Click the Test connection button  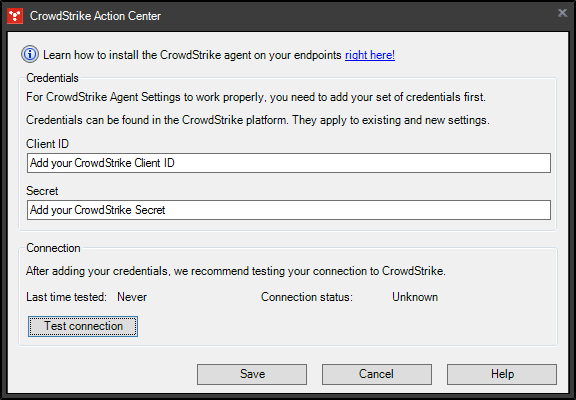(x=83, y=326)
